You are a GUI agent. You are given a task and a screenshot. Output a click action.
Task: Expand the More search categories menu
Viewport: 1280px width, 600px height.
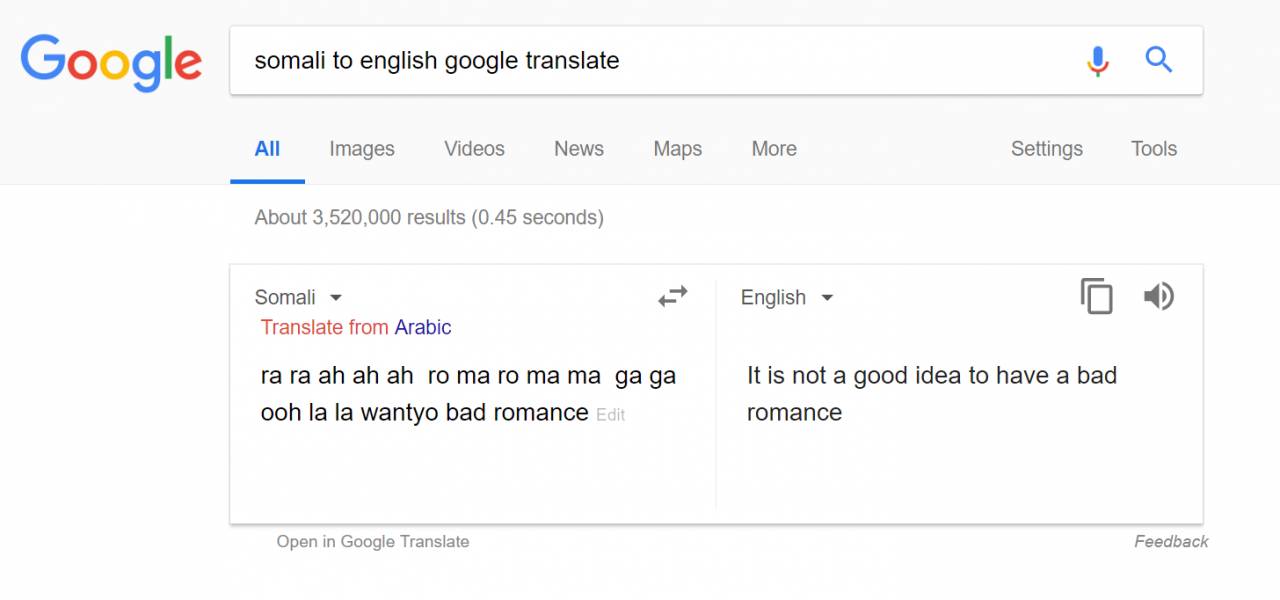[774, 149]
